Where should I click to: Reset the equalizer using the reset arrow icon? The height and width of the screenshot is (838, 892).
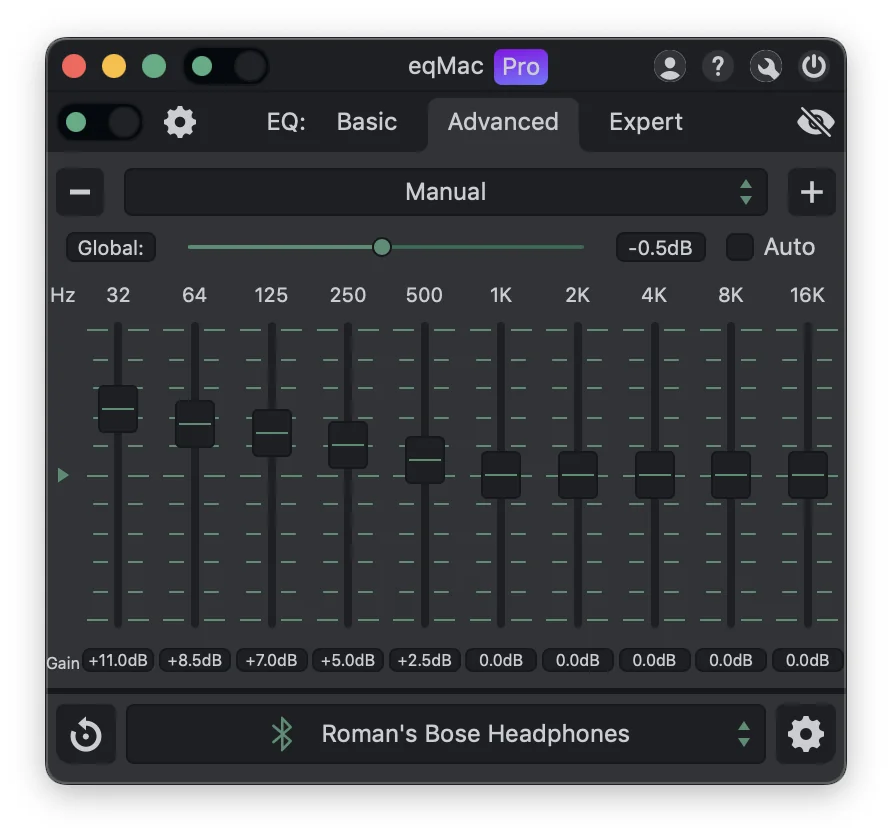coord(85,733)
